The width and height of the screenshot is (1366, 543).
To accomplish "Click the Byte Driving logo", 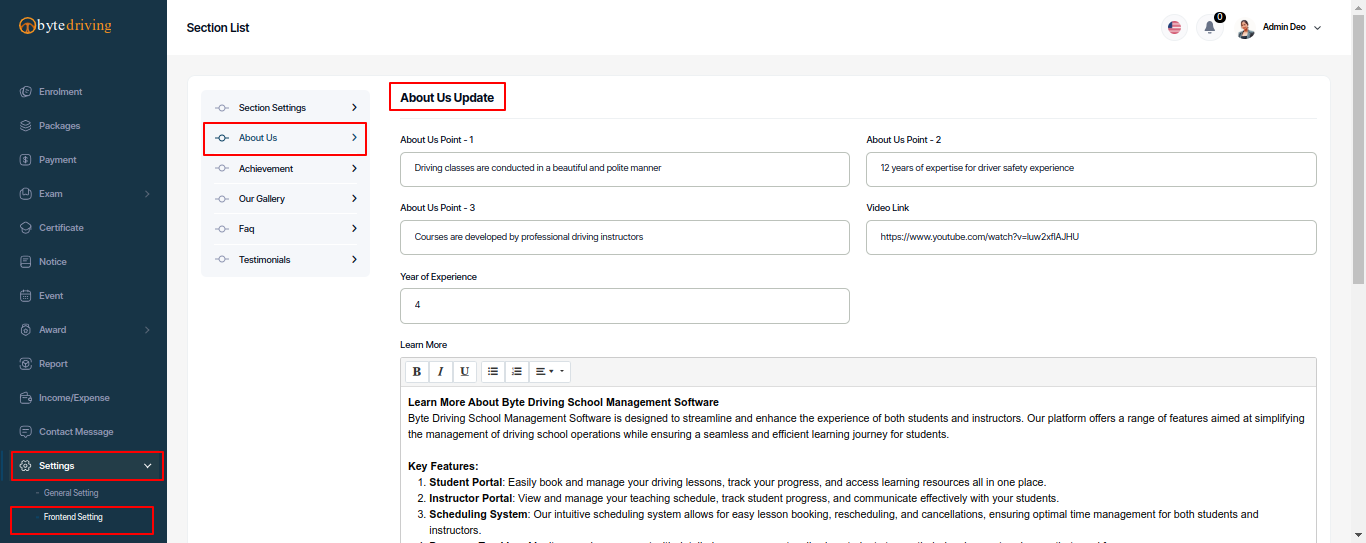I will 66,26.
